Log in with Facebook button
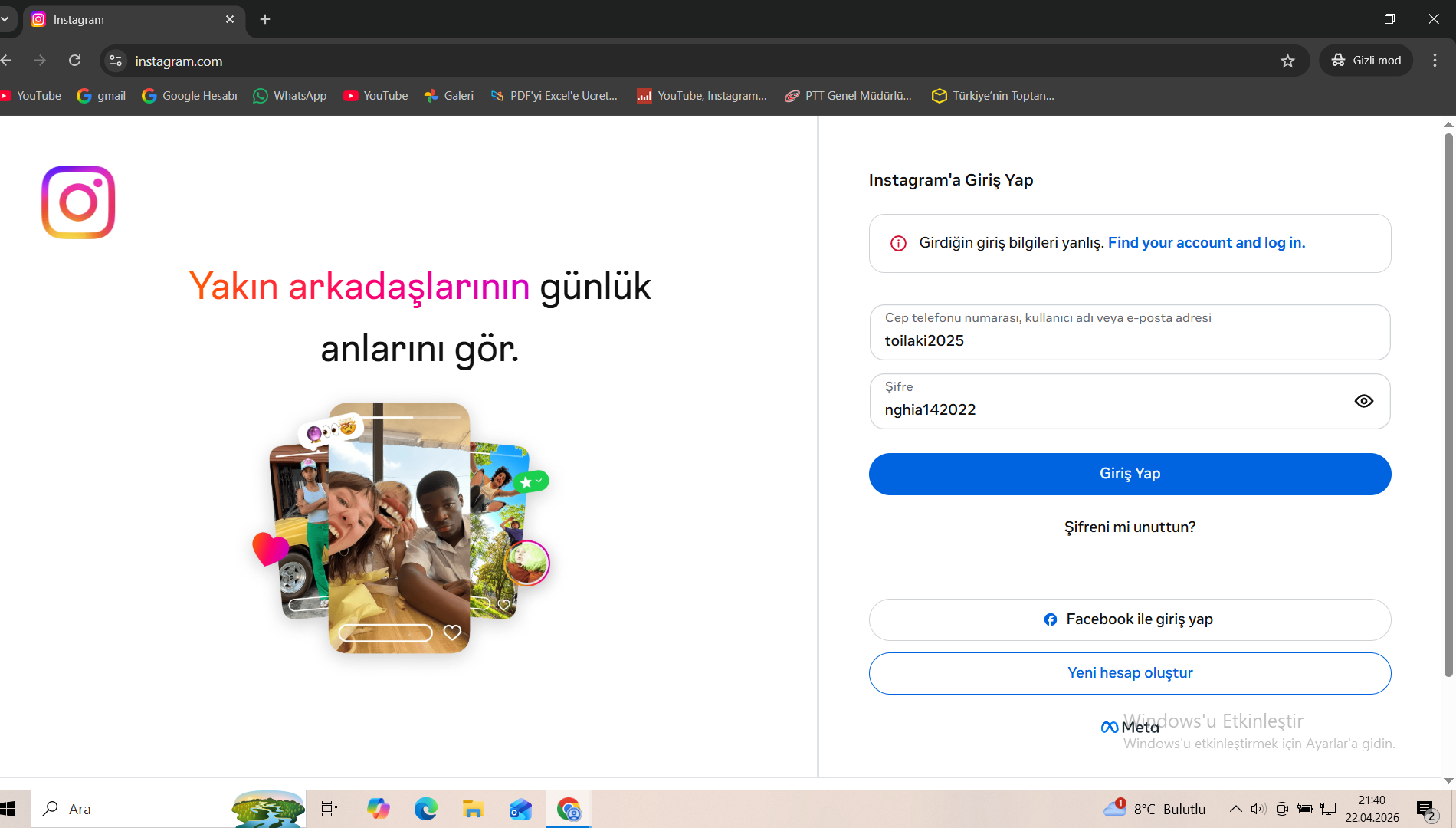This screenshot has height=828, width=1456. (1130, 619)
